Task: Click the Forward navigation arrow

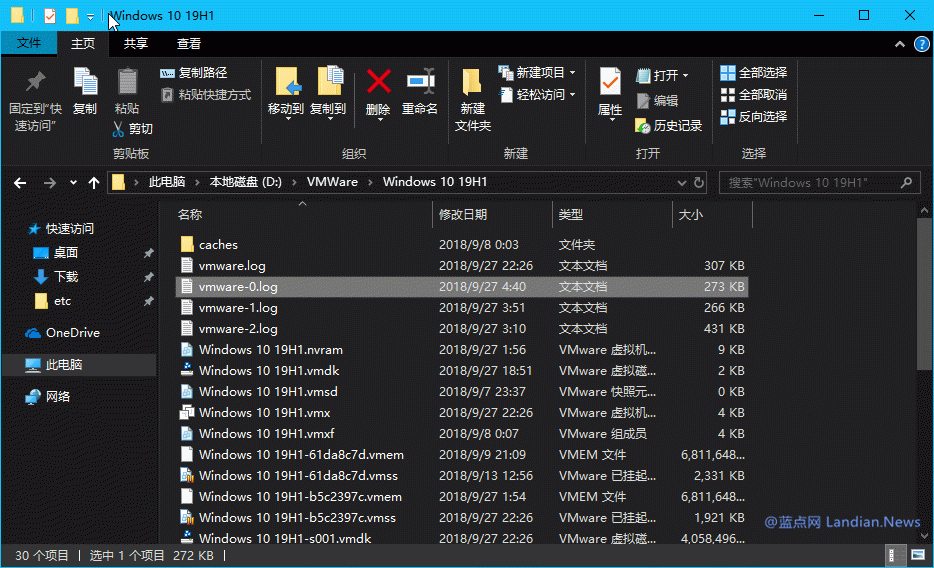Action: [x=49, y=183]
